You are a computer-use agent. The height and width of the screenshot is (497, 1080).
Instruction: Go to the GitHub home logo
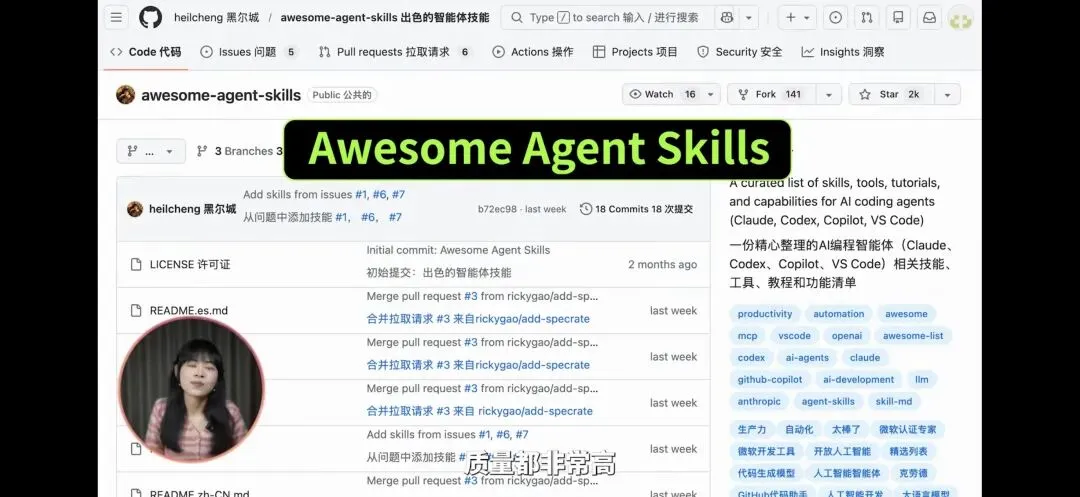151,17
